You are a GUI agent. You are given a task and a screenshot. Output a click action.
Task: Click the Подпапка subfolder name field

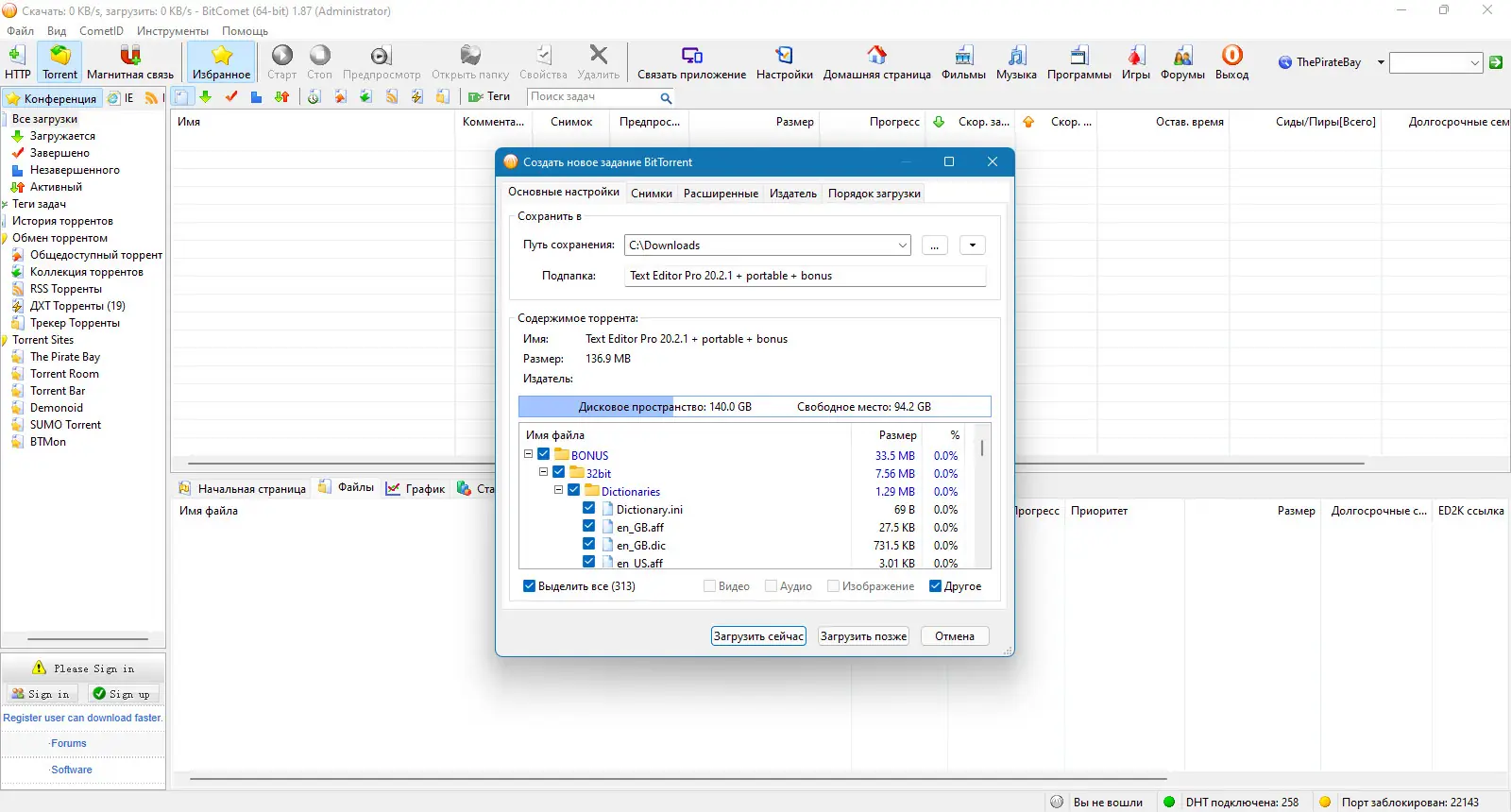[x=806, y=276]
